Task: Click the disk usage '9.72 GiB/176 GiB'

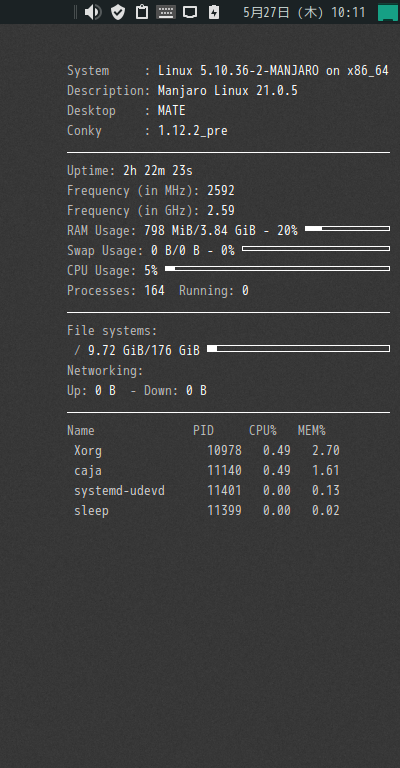Action: tap(144, 351)
